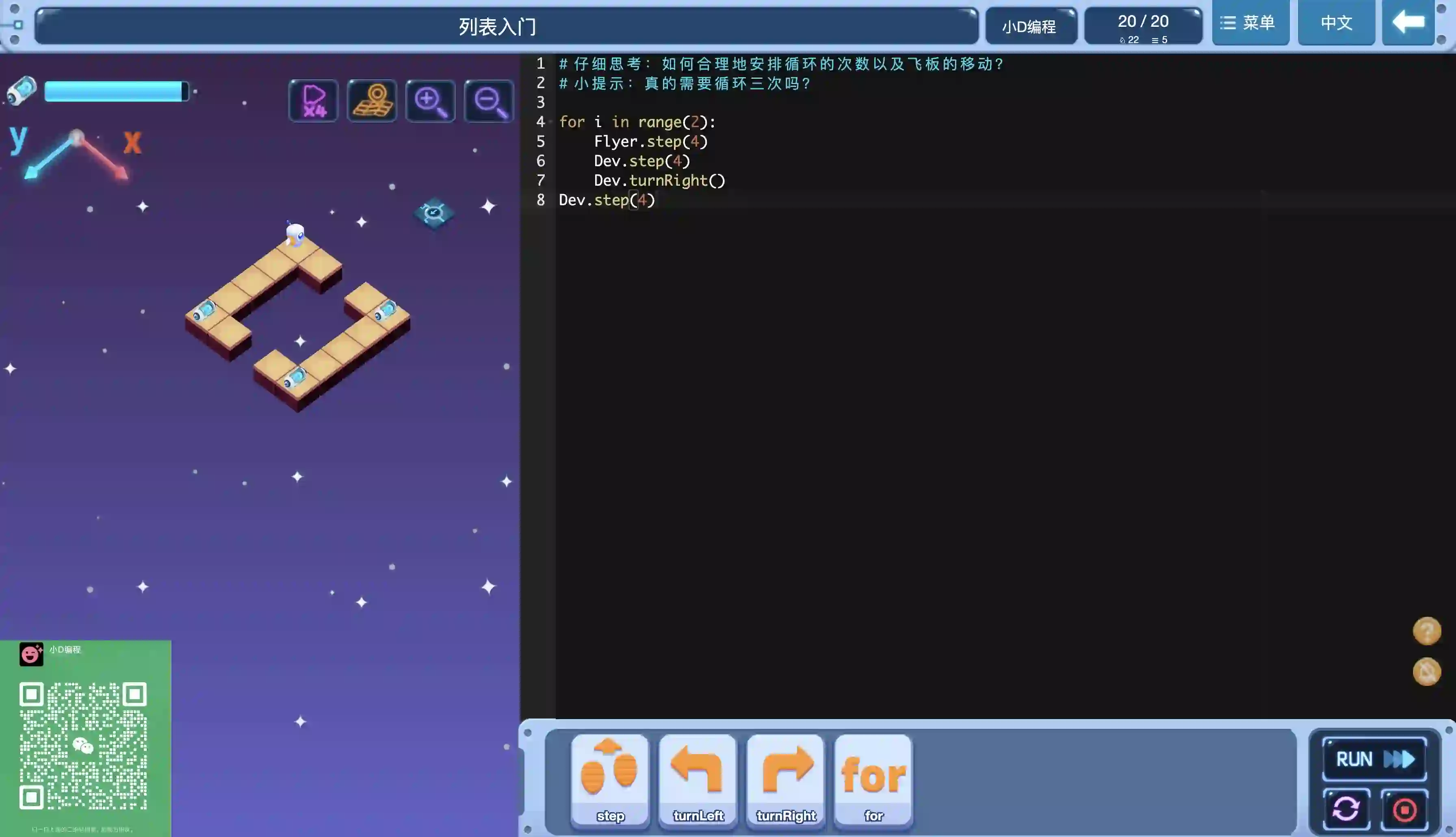The image size is (1456, 837).
Task: Toggle the mute sound icon
Action: tap(1427, 672)
